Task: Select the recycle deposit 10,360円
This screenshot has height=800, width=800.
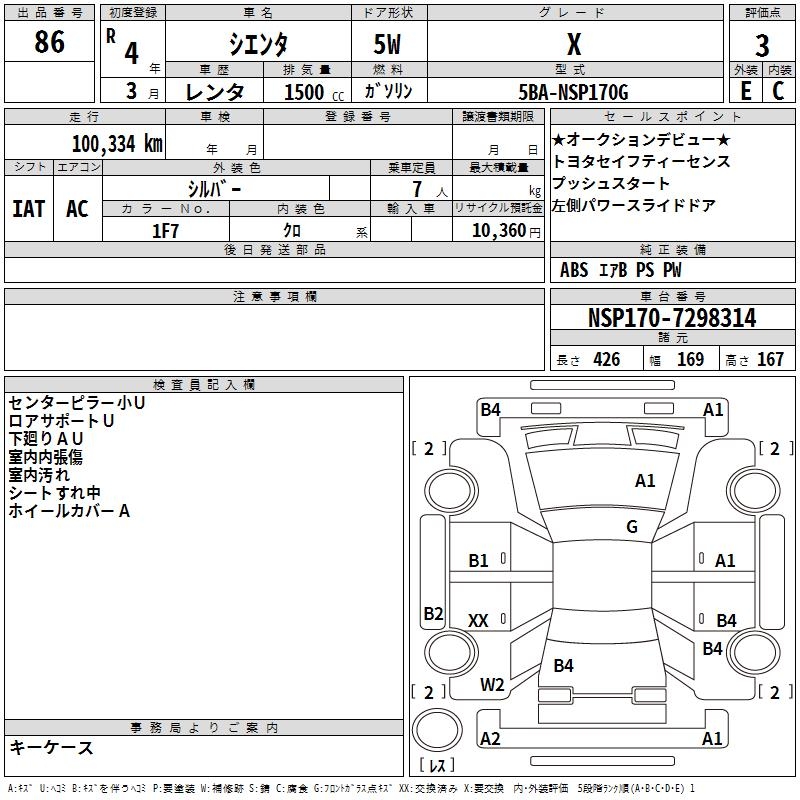Action: pos(506,231)
